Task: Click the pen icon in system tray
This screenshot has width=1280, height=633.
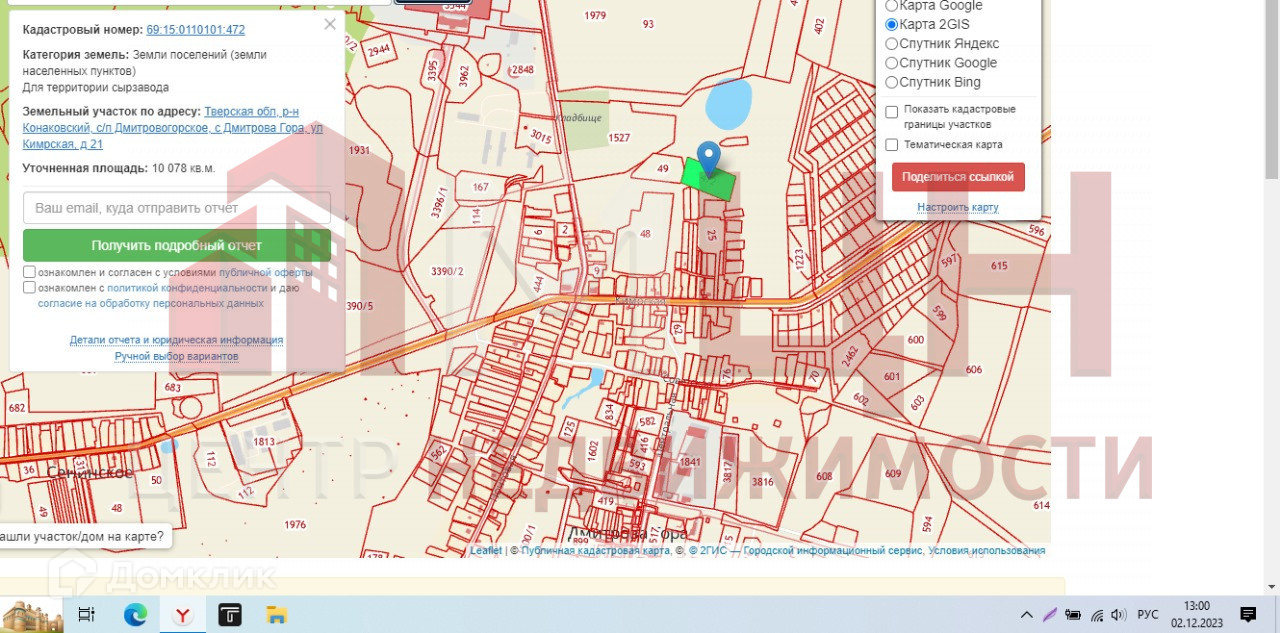Action: (x=1050, y=615)
